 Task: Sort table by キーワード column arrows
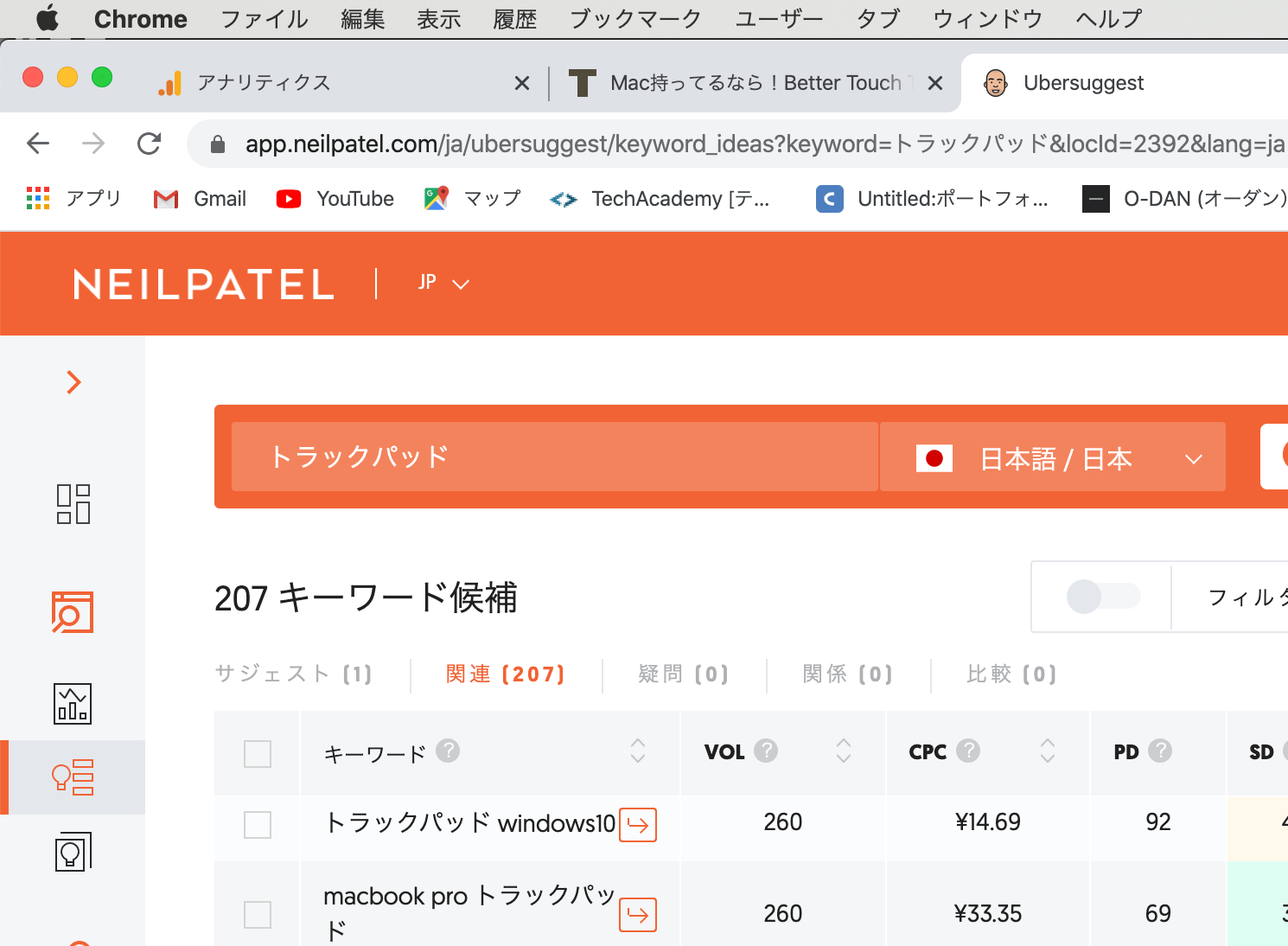638,751
